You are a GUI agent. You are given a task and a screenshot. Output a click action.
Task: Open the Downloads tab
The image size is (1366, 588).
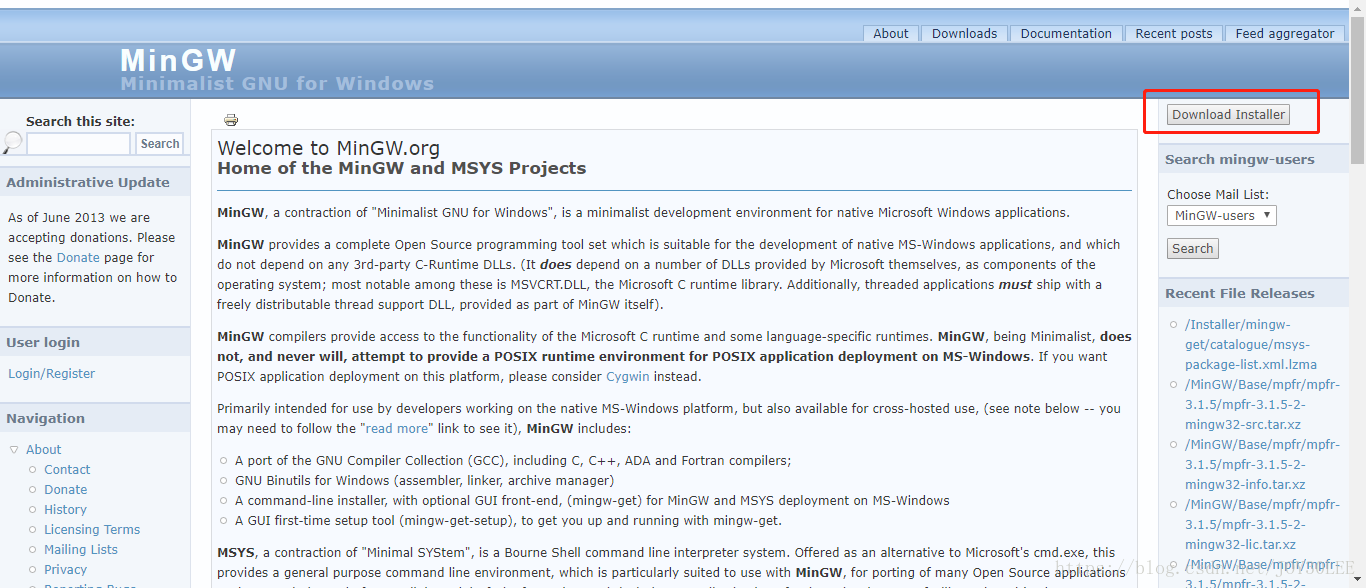[964, 33]
